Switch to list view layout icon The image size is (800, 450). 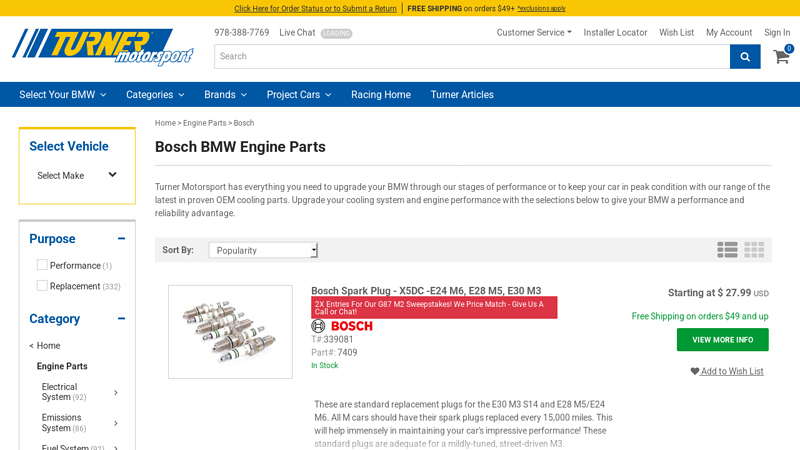pyautogui.click(x=727, y=249)
